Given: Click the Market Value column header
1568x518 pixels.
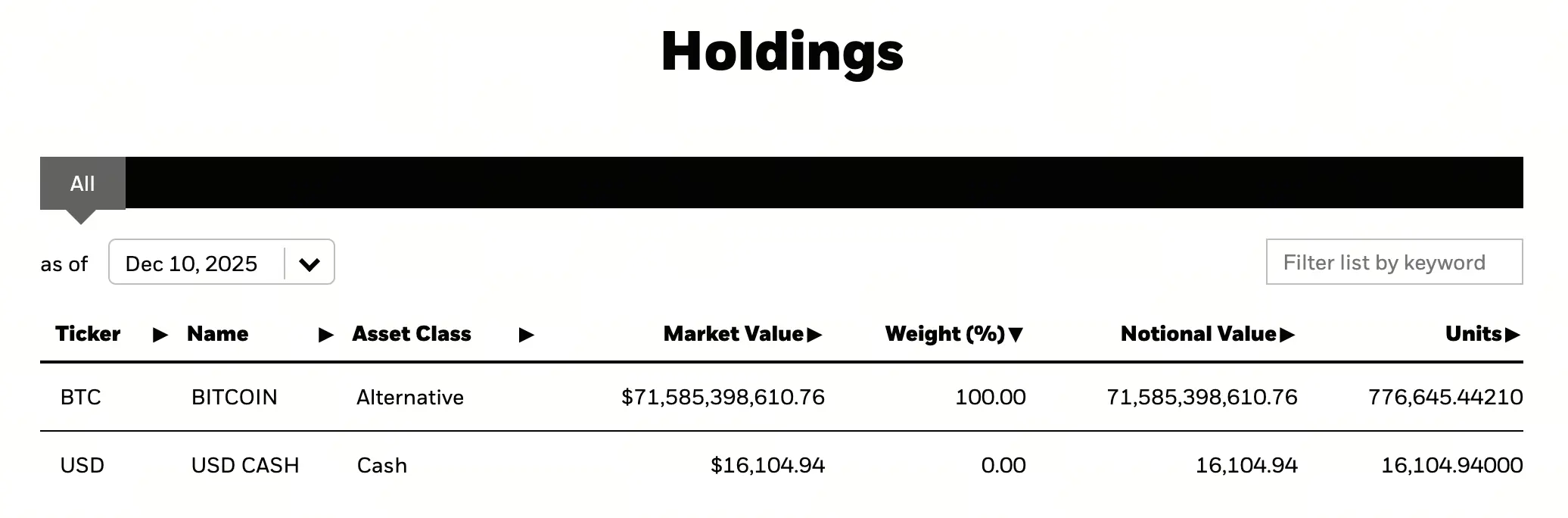Looking at the screenshot, I should (x=733, y=334).
